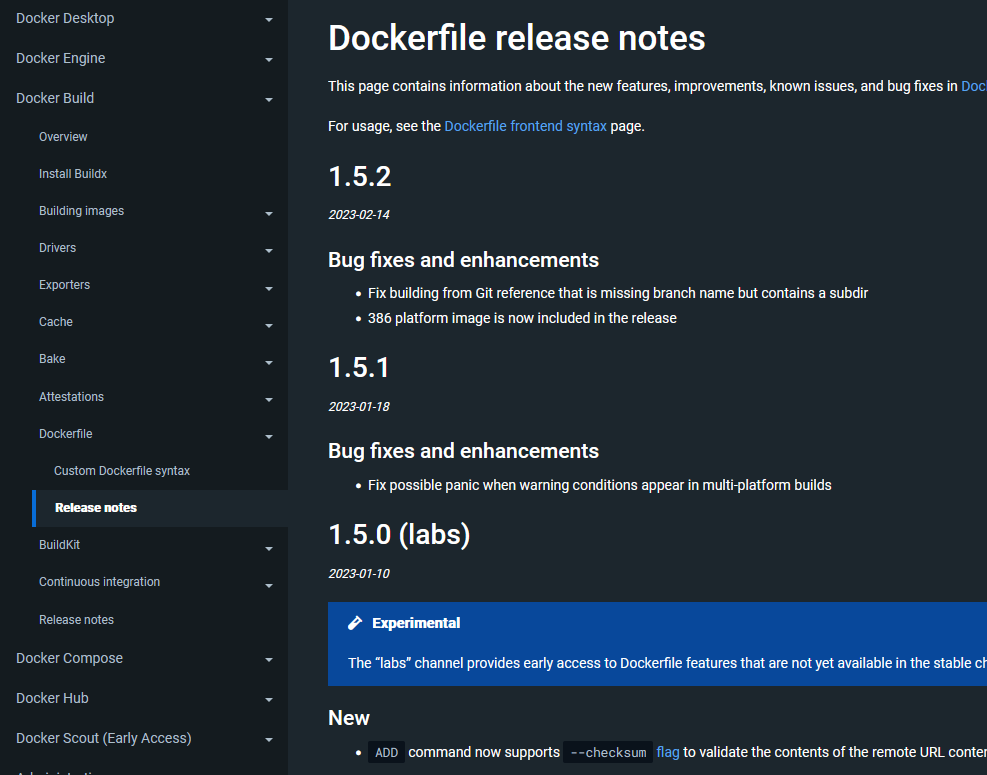
Task: Click the 2023-01-18 release date
Action: point(359,407)
